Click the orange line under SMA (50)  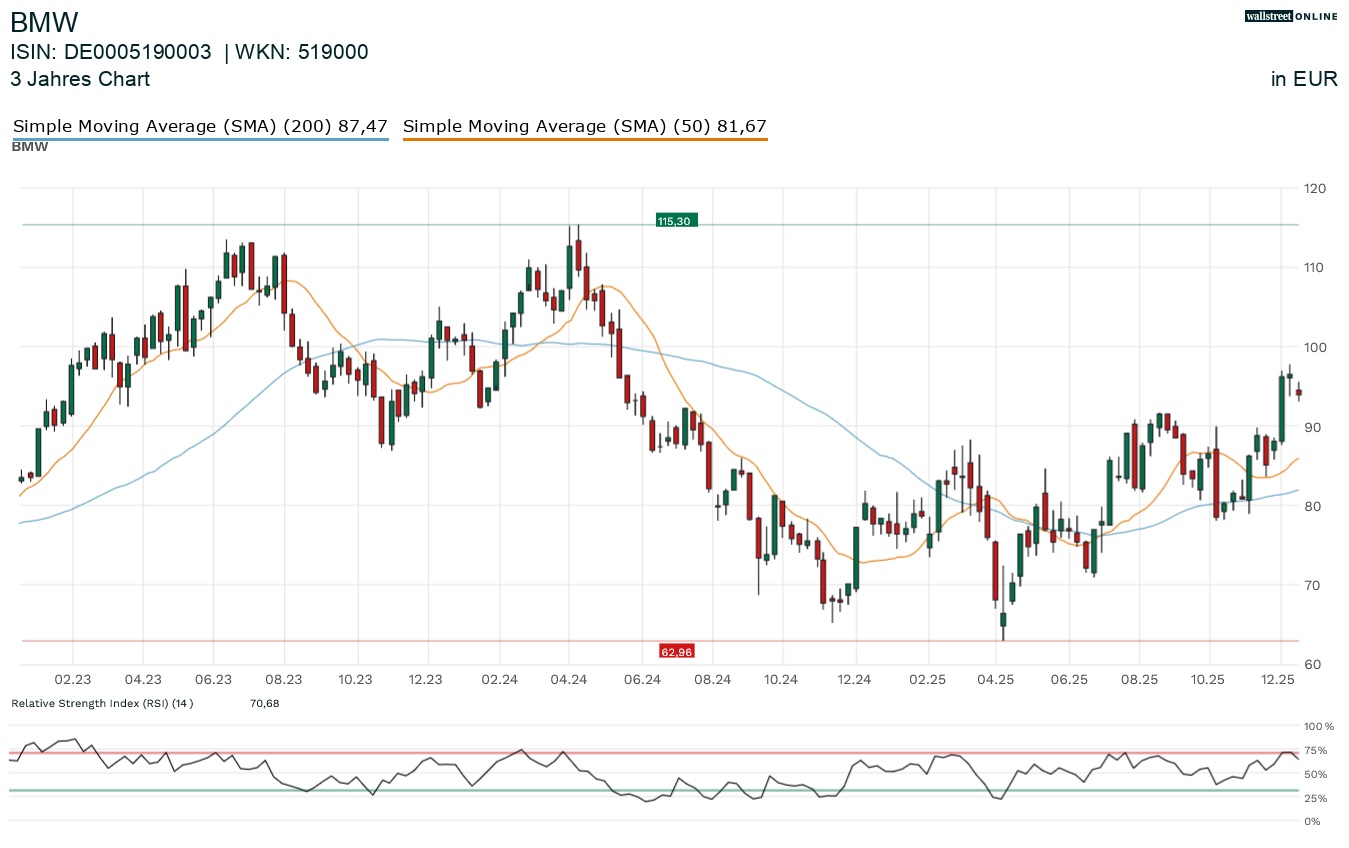coord(584,139)
